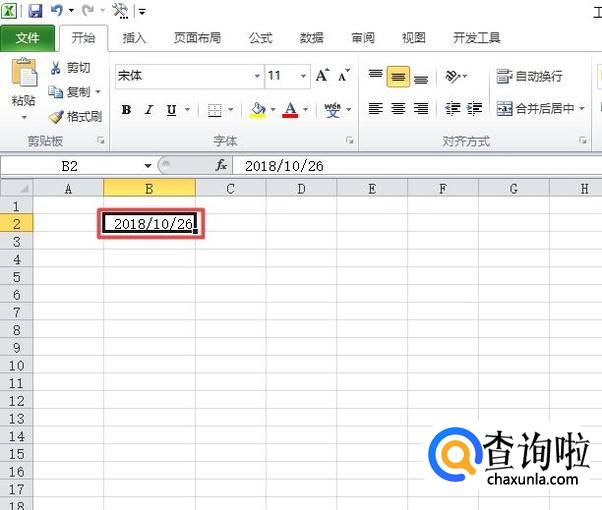Toggle Wrap Text (自动换行)
The image size is (602, 510).
pos(529,76)
